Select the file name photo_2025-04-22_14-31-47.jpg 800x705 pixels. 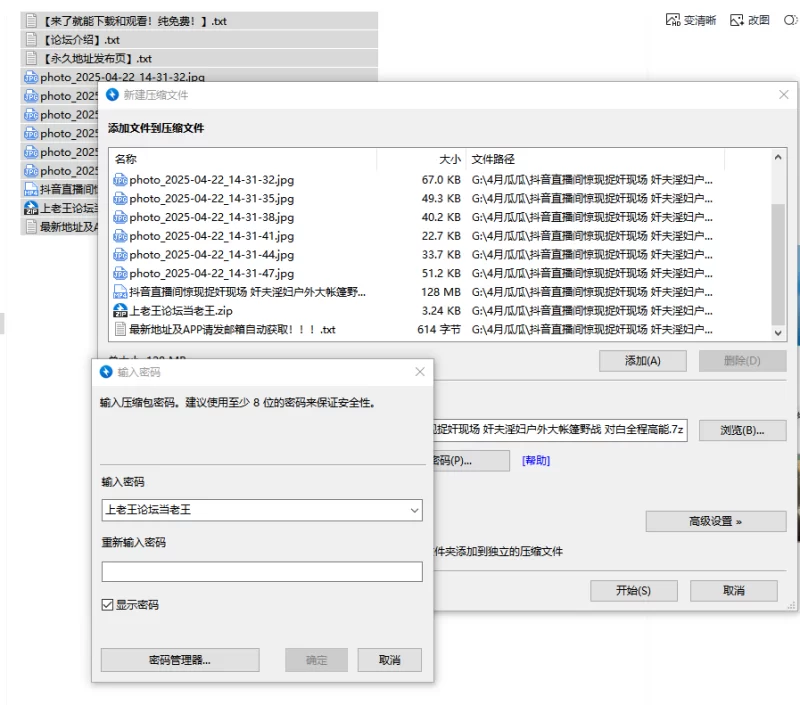pyautogui.click(x=212, y=273)
